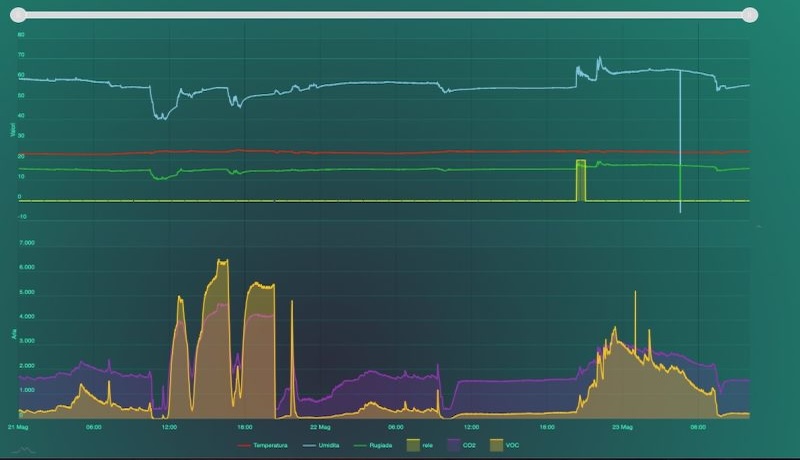
Task: Click the "21 Mag" x-axis date label
Action: coord(18,426)
